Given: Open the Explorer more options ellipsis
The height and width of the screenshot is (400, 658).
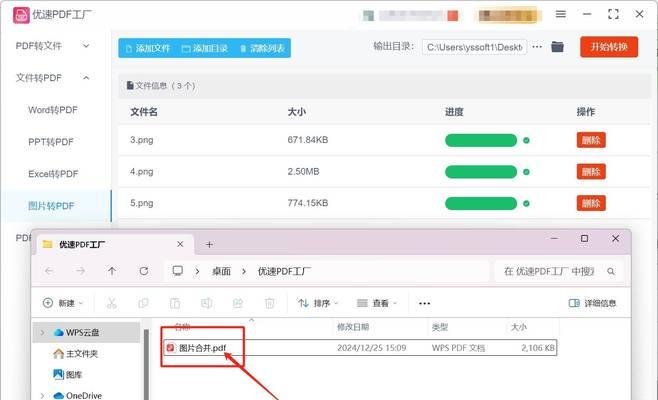Looking at the screenshot, I should [425, 303].
